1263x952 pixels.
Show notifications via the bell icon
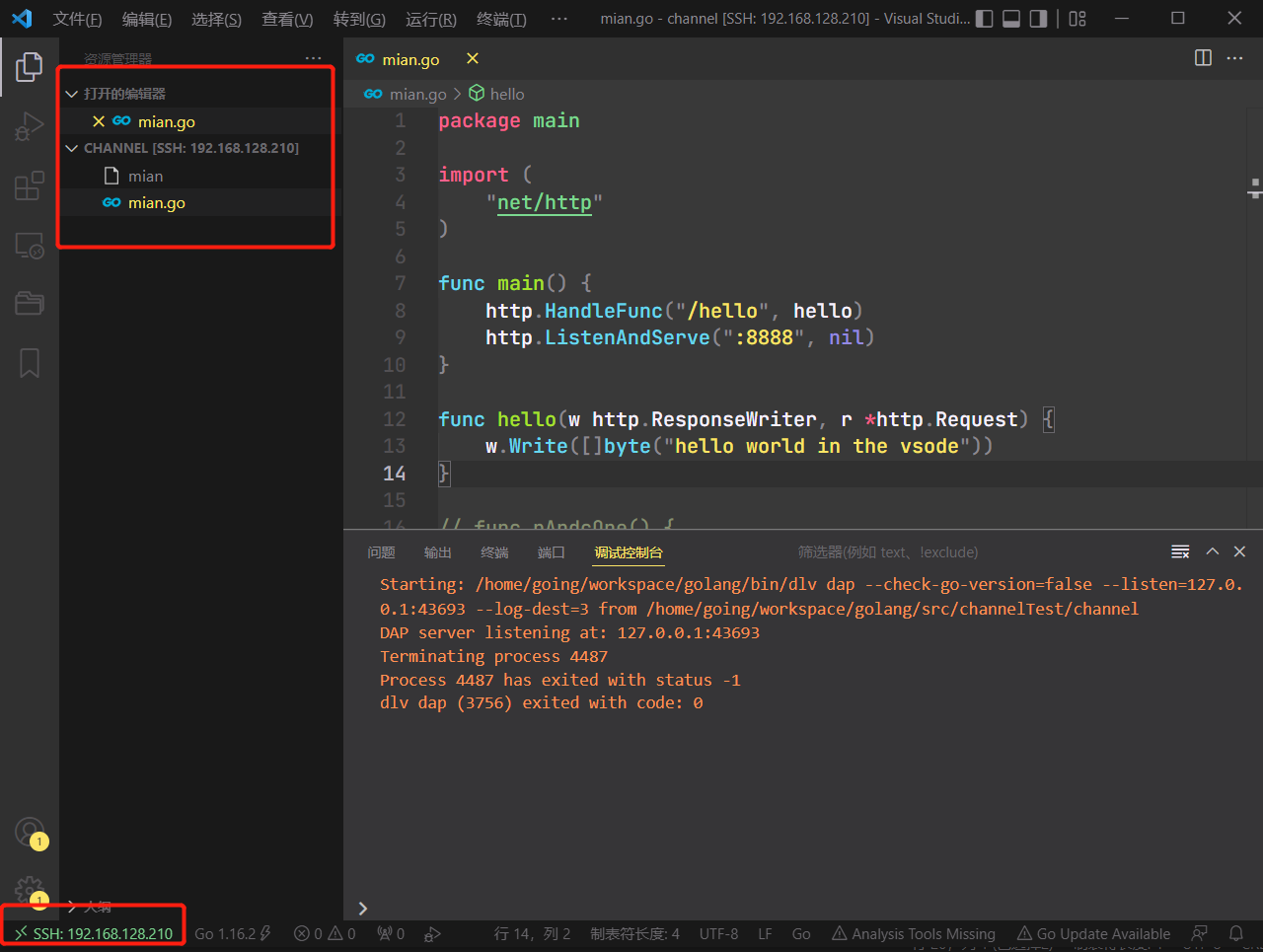point(1235,933)
